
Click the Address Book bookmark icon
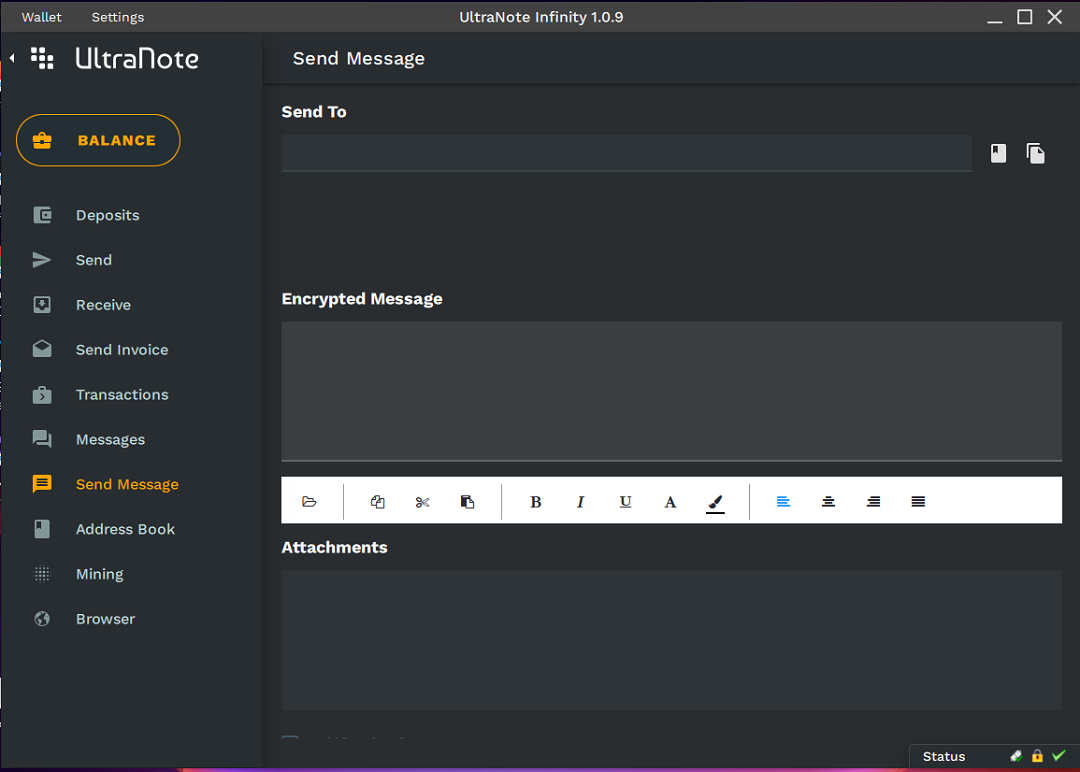(42, 529)
